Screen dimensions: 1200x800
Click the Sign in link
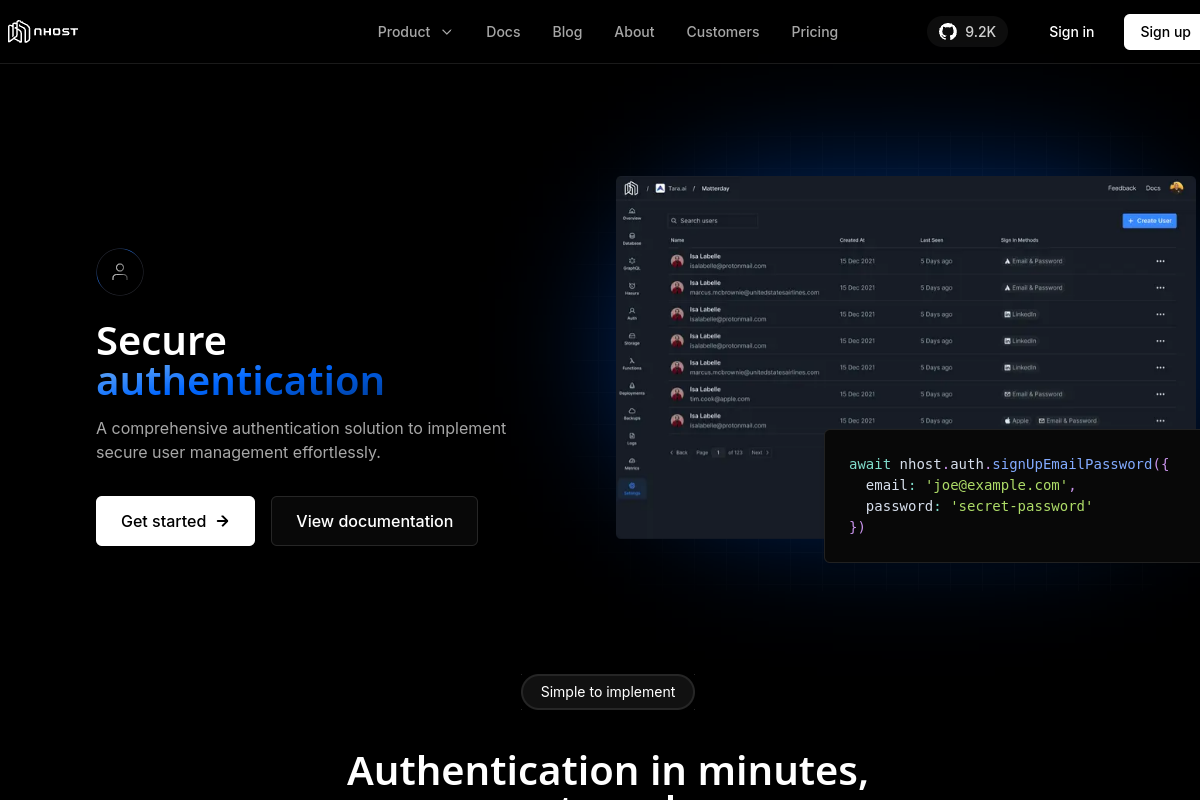(x=1071, y=32)
